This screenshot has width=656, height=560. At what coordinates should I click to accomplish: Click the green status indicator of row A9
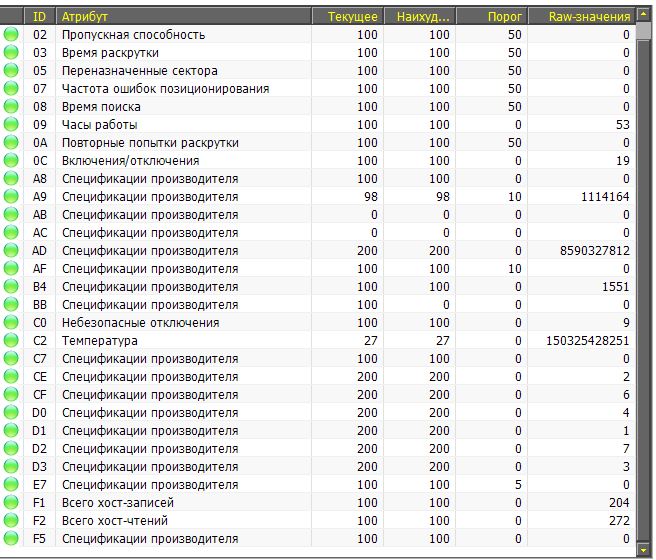pos(11,196)
